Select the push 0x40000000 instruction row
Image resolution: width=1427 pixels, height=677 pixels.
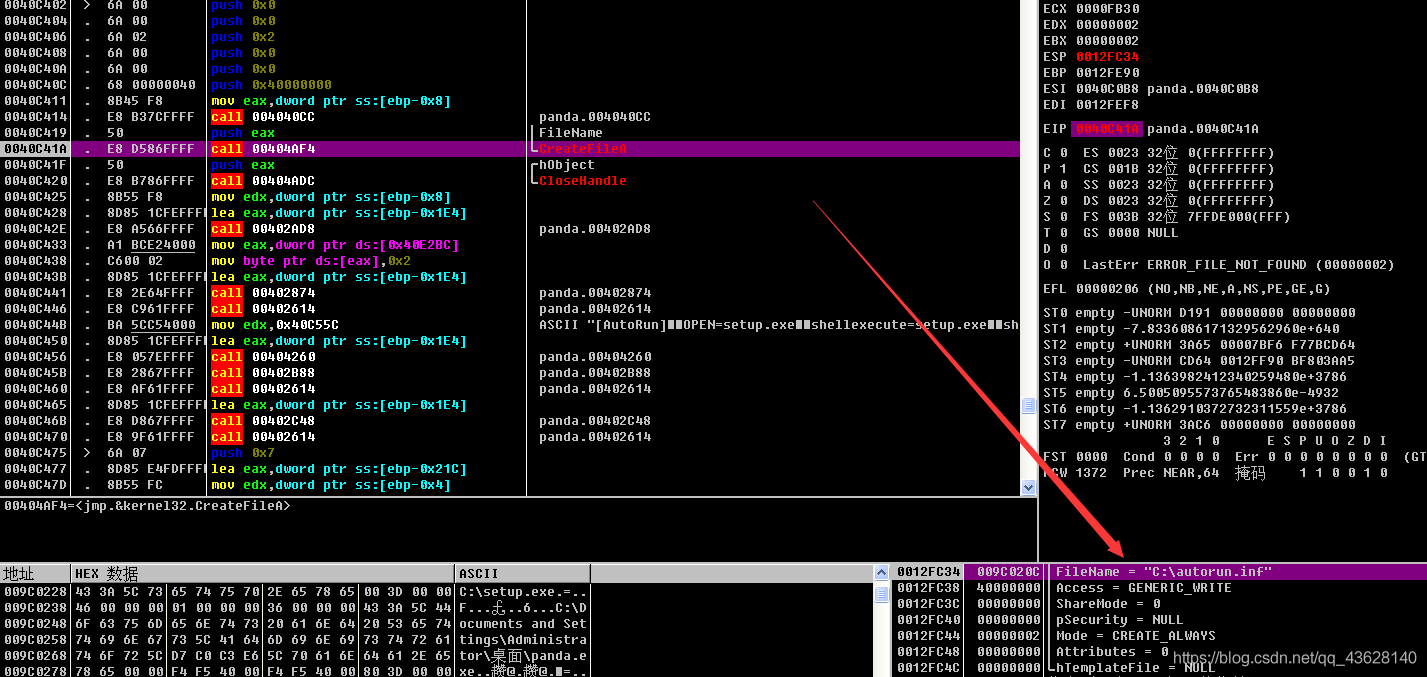[271, 85]
